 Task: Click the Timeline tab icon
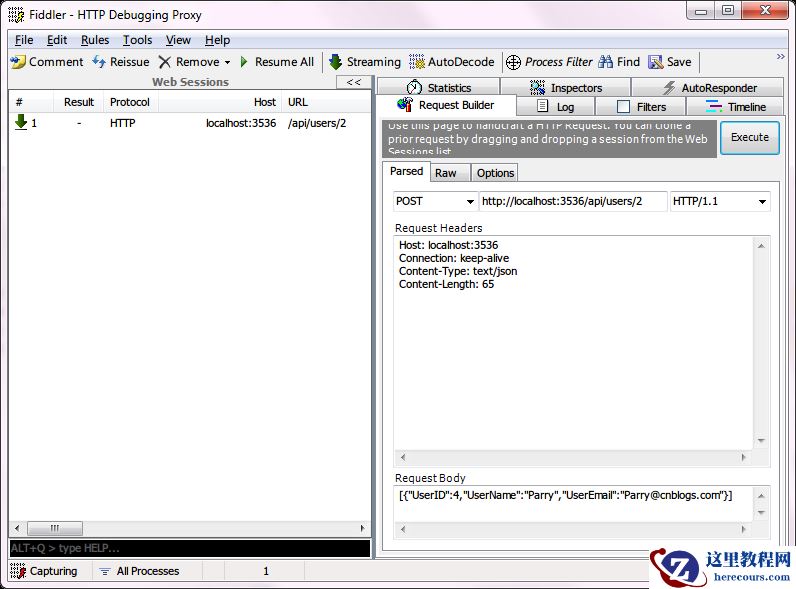coord(713,106)
